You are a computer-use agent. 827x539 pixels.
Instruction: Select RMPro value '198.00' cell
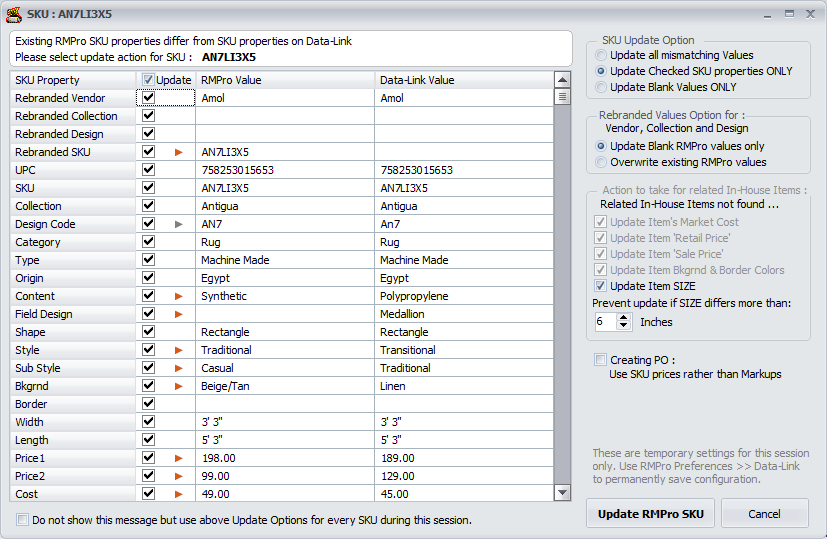285,458
